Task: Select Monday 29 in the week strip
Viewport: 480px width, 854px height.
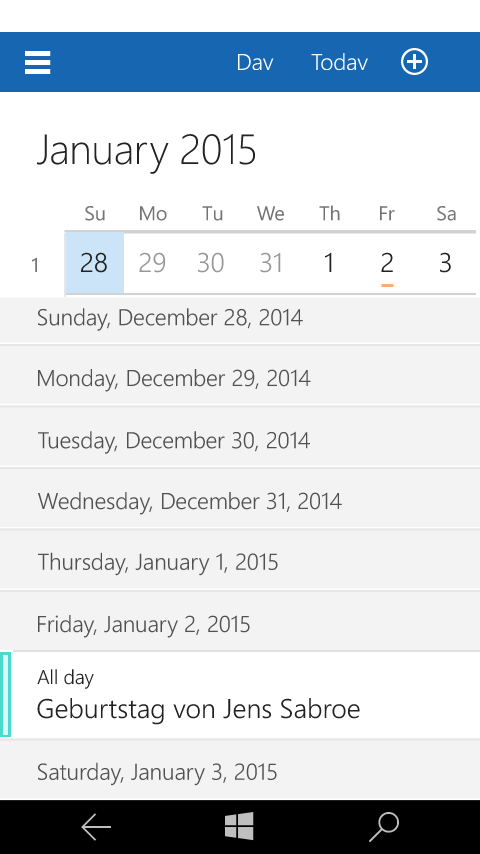Action: click(152, 263)
